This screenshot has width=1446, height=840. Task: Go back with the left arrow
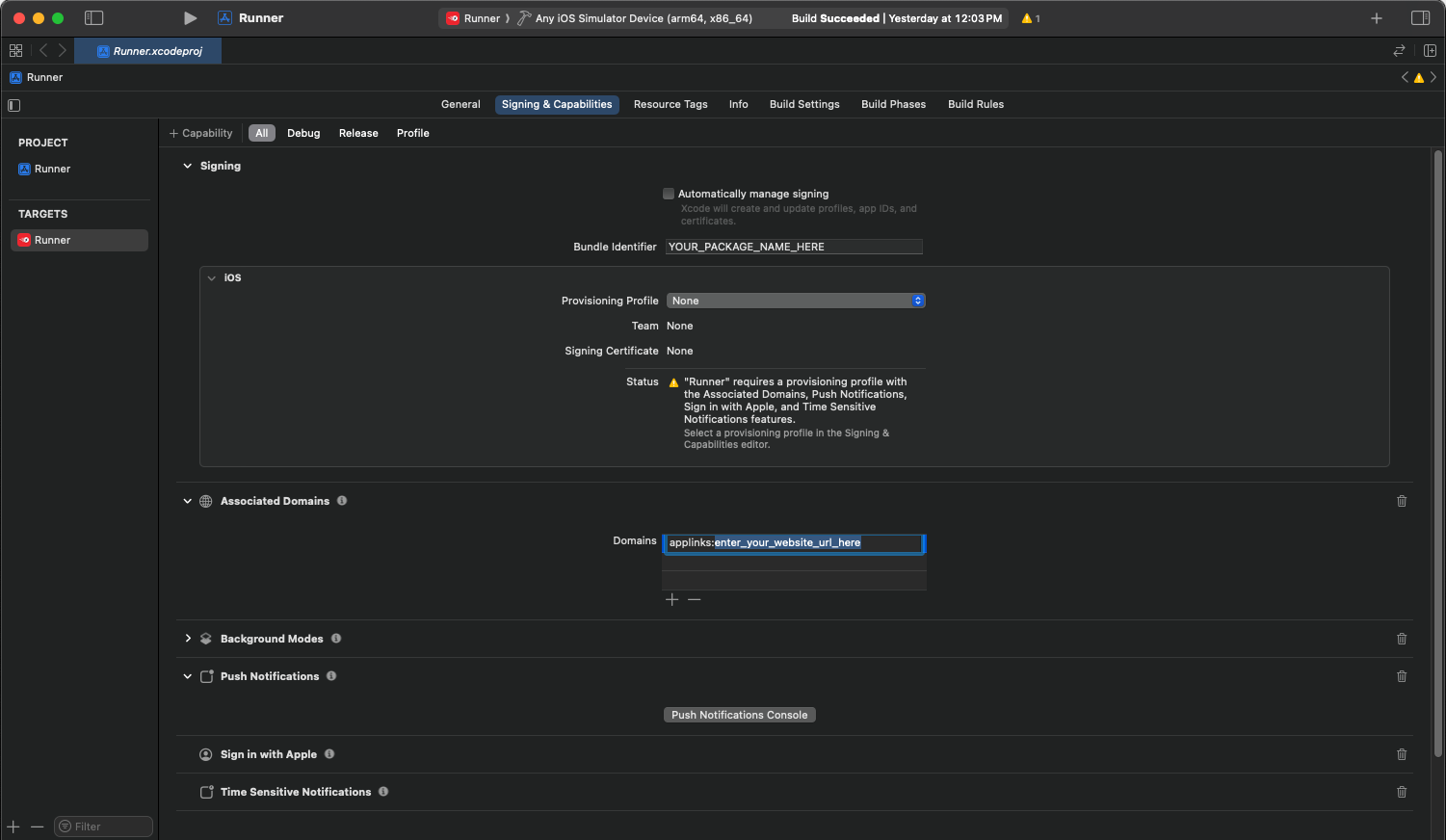tap(43, 50)
